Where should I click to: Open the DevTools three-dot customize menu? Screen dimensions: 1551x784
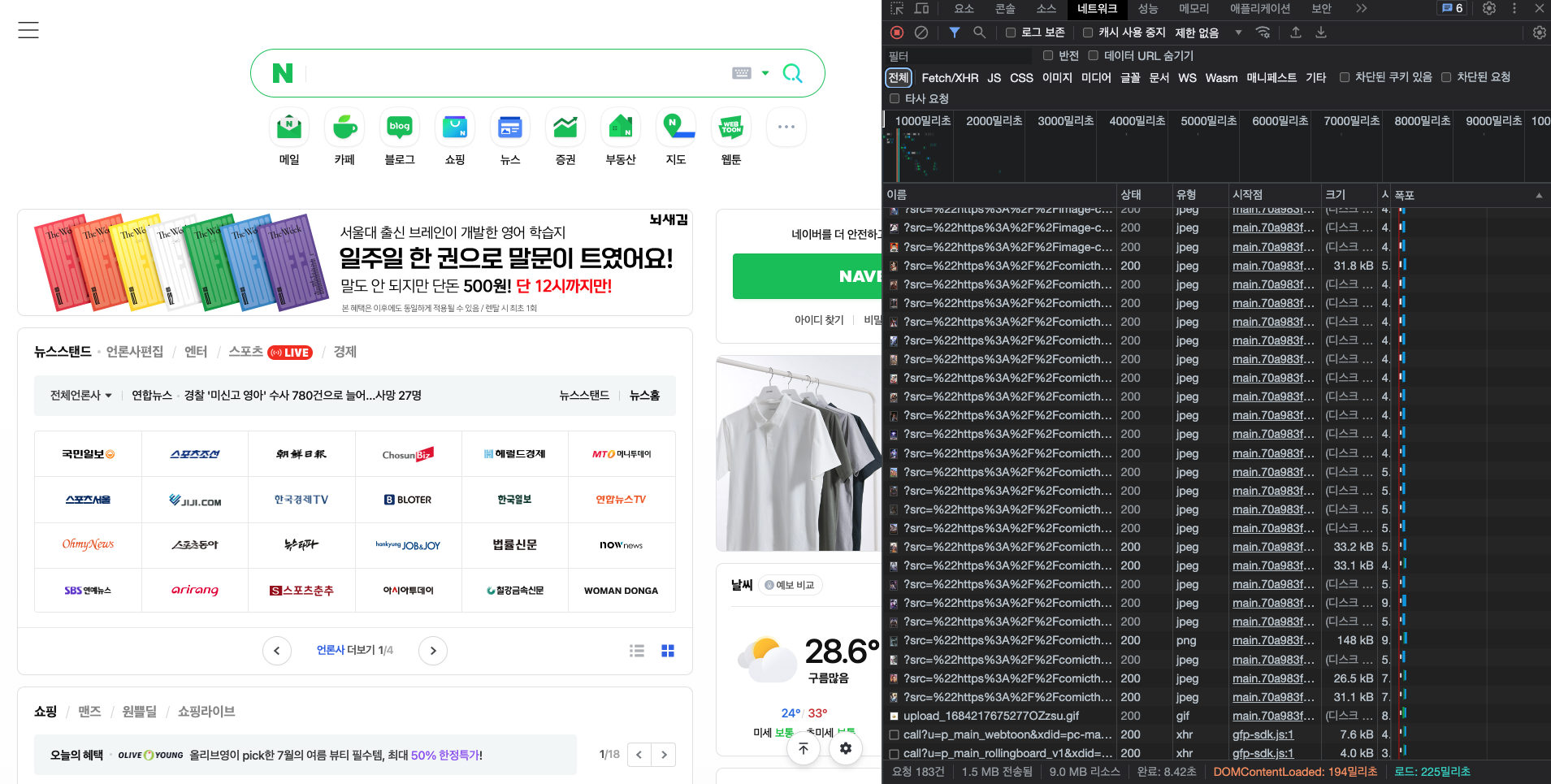click(x=1514, y=8)
